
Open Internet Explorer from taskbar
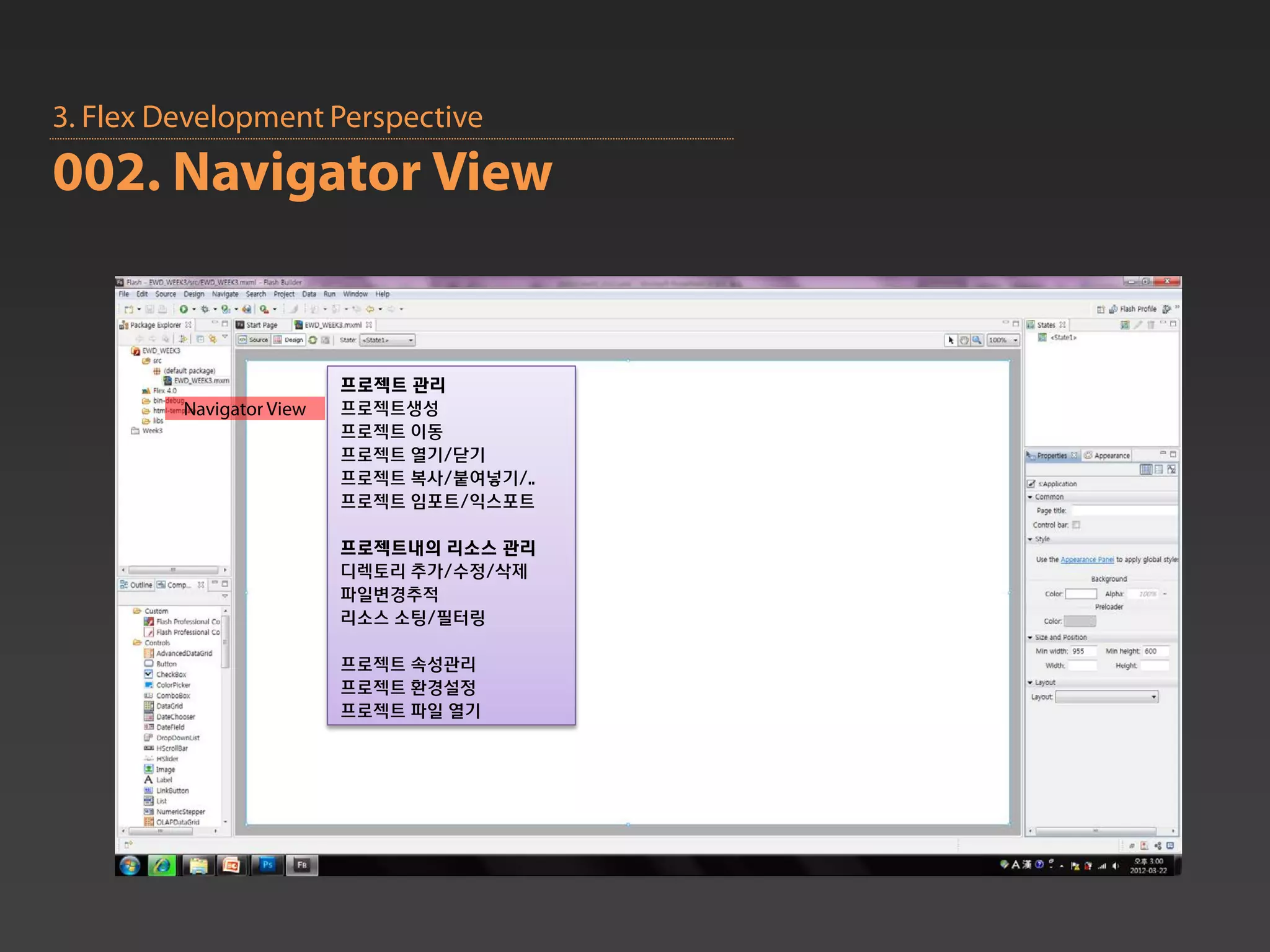click(162, 865)
